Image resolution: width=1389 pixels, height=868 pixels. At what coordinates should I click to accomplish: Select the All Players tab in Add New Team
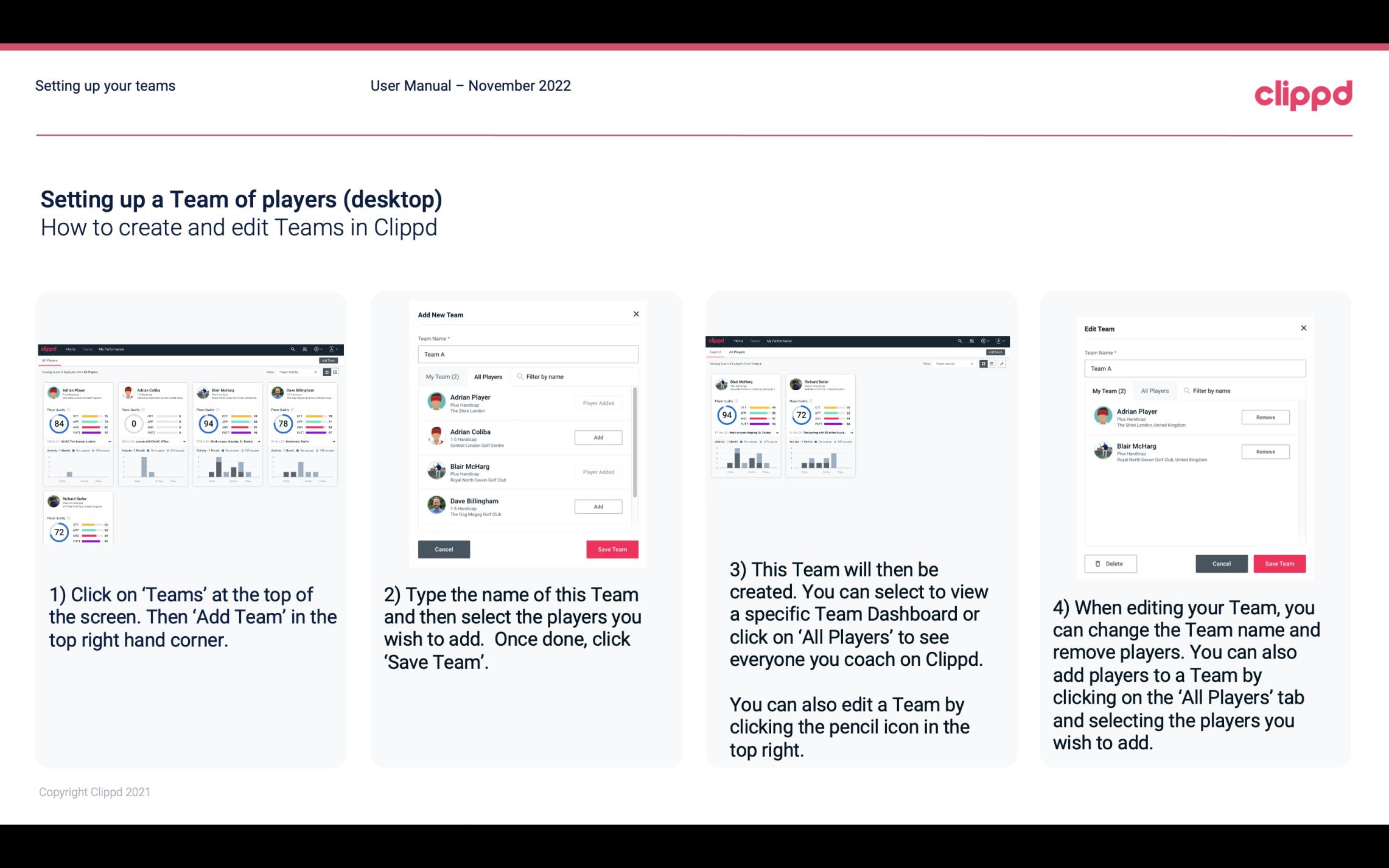tap(488, 376)
